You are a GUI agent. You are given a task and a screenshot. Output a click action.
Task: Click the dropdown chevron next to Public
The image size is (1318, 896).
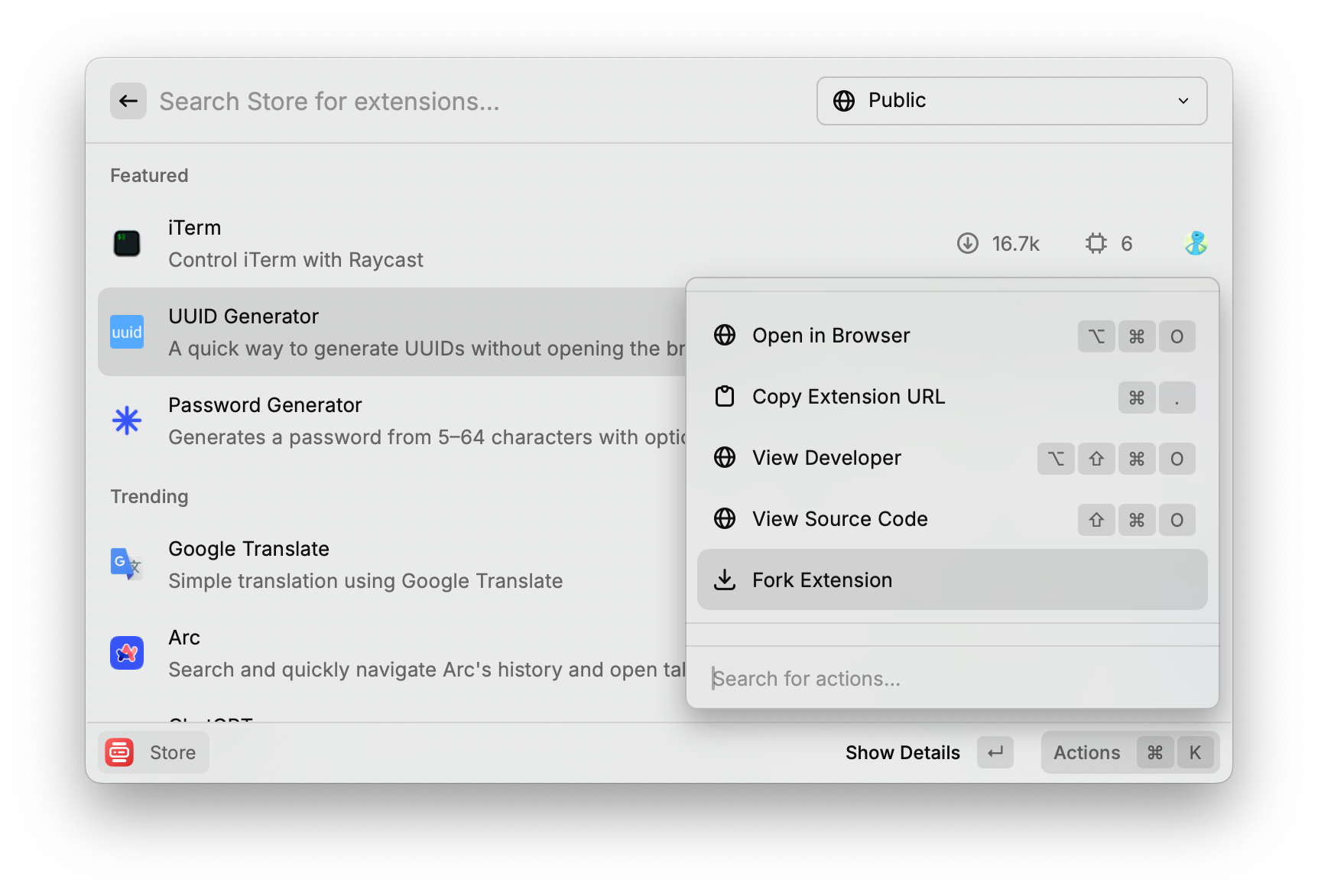click(x=1183, y=101)
